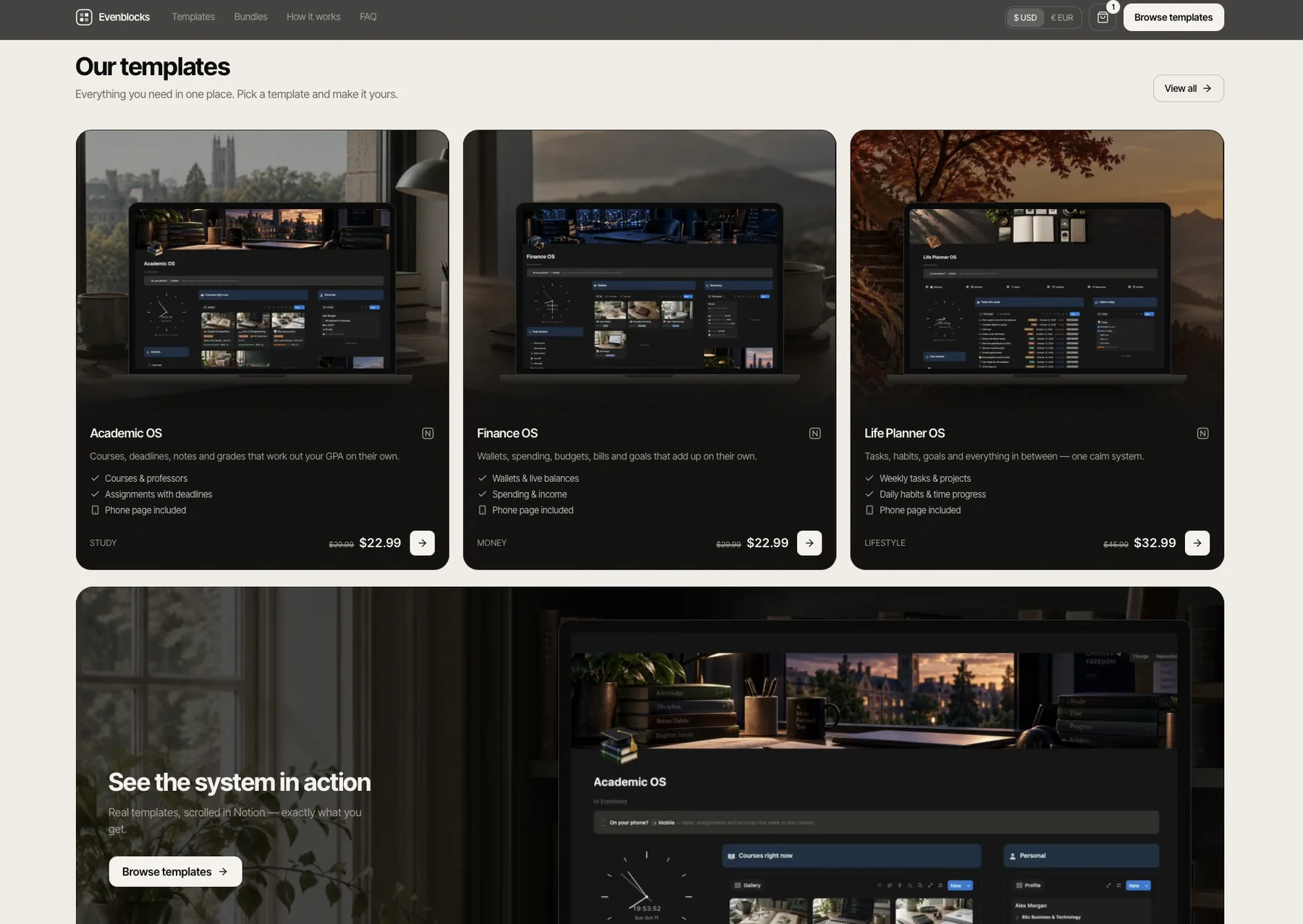The image size is (1303, 924).
Task: Click arrow button on Finance OS card
Action: point(809,543)
